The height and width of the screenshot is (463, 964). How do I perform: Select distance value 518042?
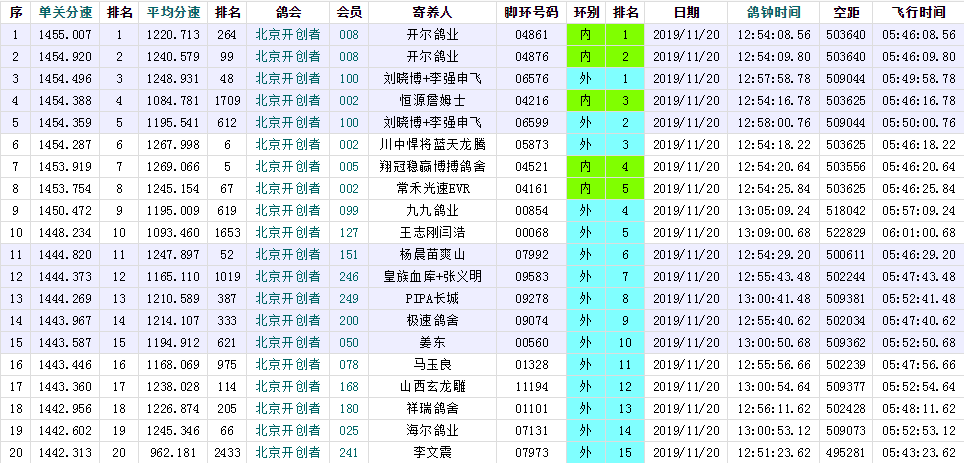845,211
